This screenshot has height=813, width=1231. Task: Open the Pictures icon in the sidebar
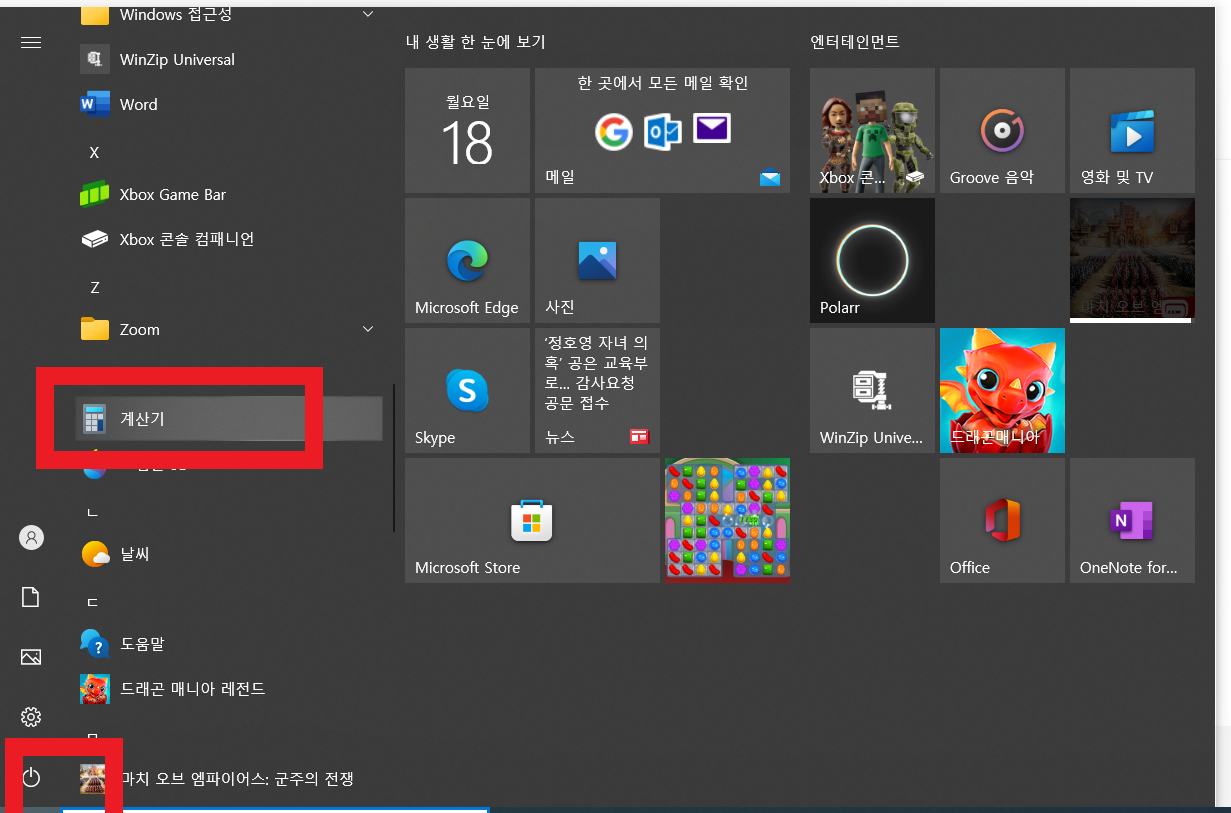(31, 657)
